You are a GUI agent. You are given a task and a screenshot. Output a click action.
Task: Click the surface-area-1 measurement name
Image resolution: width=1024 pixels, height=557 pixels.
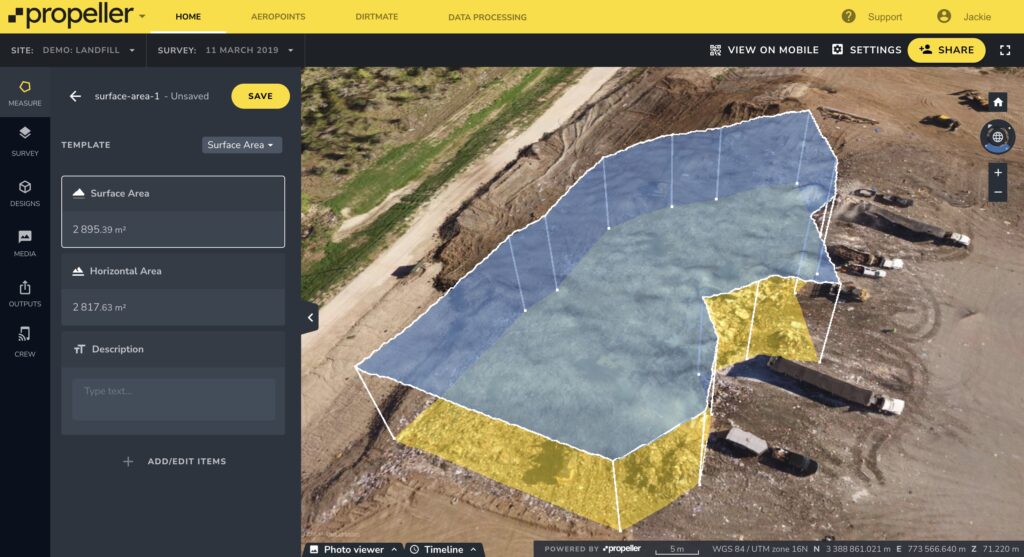(127, 96)
